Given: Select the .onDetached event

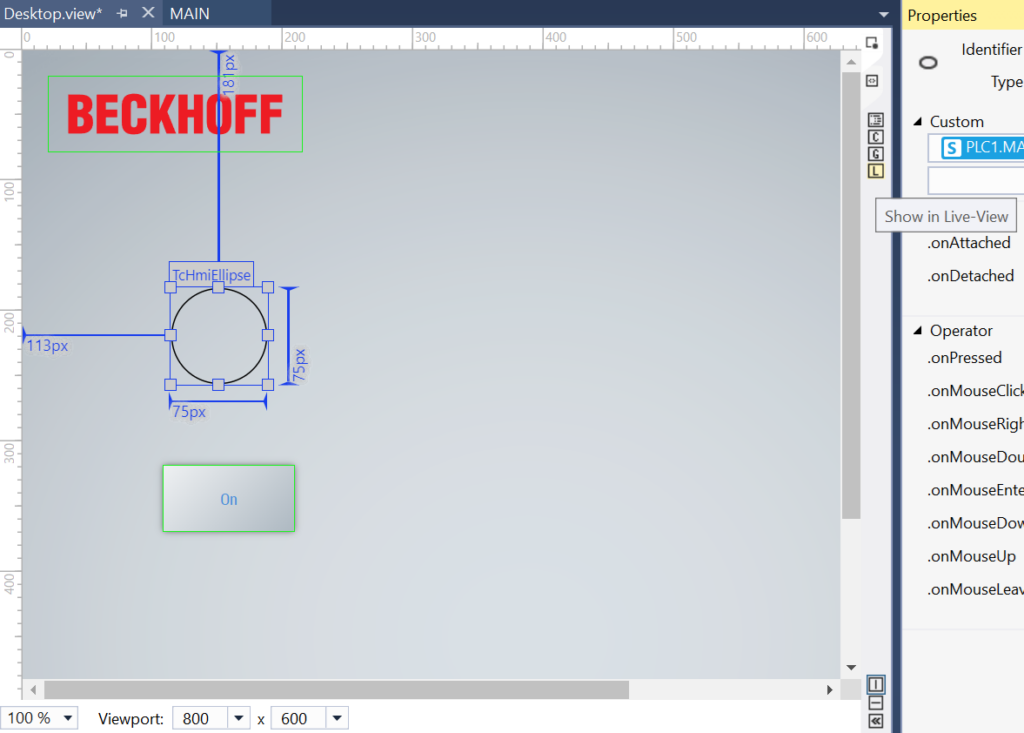Looking at the screenshot, I should 970,276.
